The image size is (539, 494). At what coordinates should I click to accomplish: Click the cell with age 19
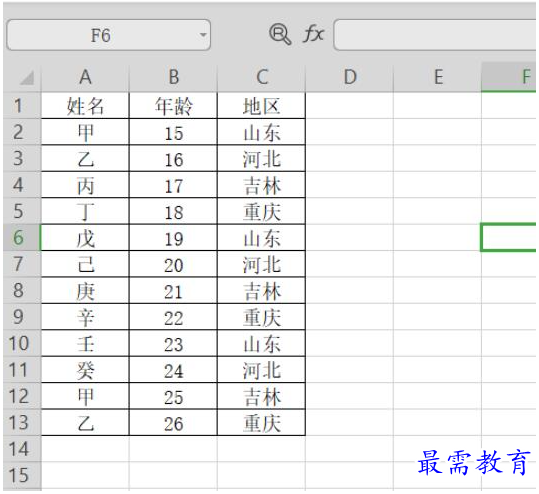click(173, 238)
